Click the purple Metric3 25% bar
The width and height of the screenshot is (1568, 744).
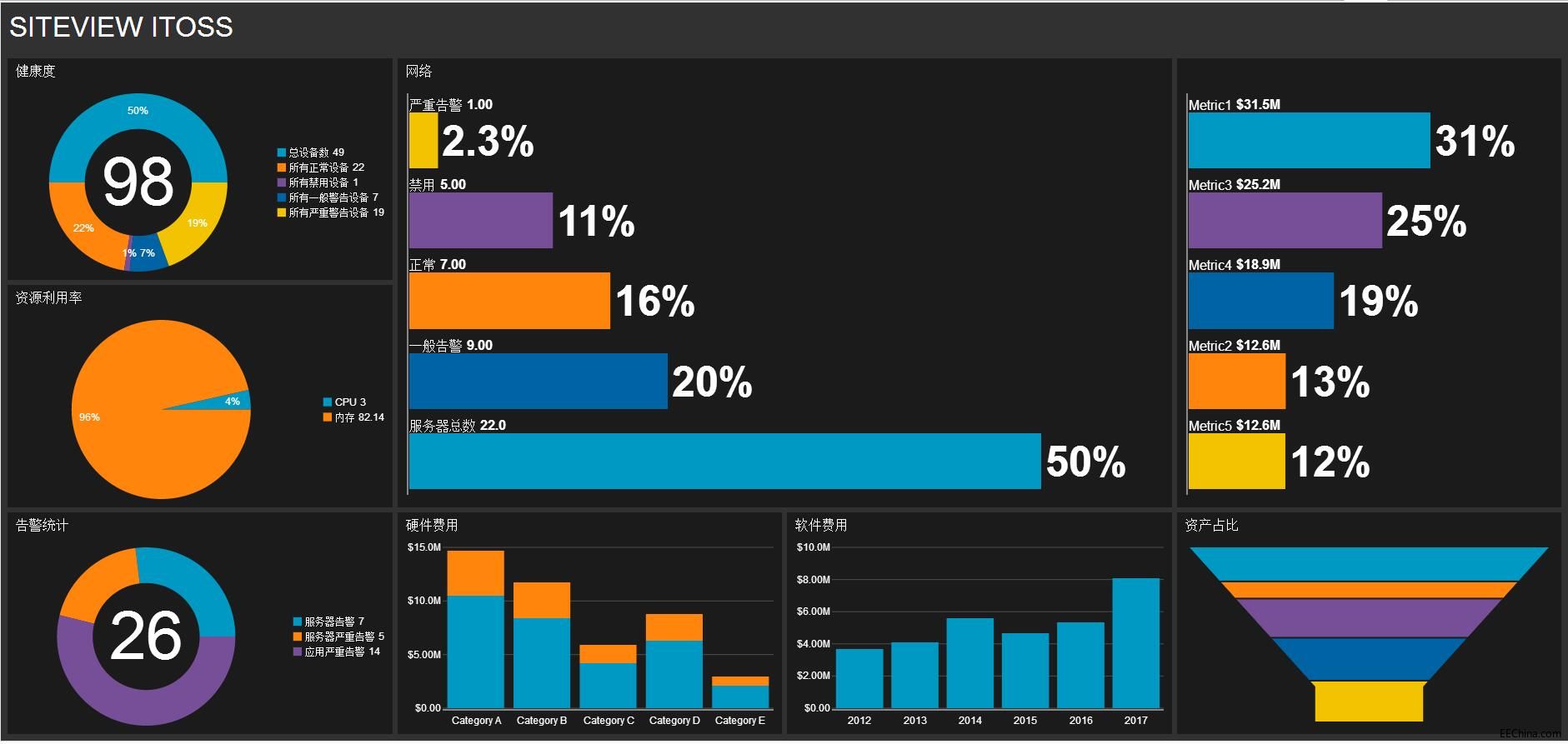(1285, 221)
